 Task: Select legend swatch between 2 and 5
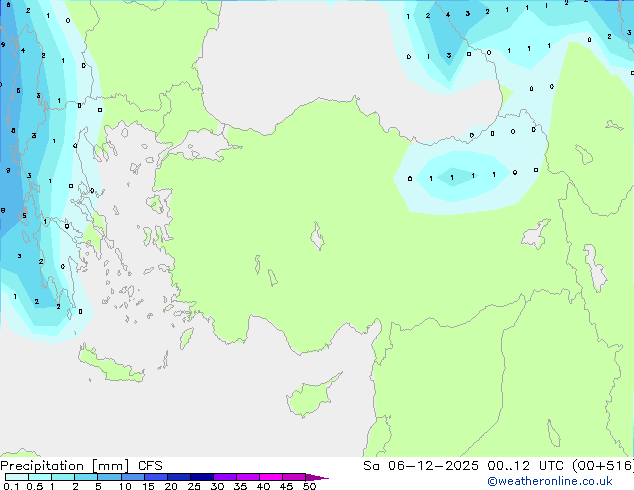[86, 477]
